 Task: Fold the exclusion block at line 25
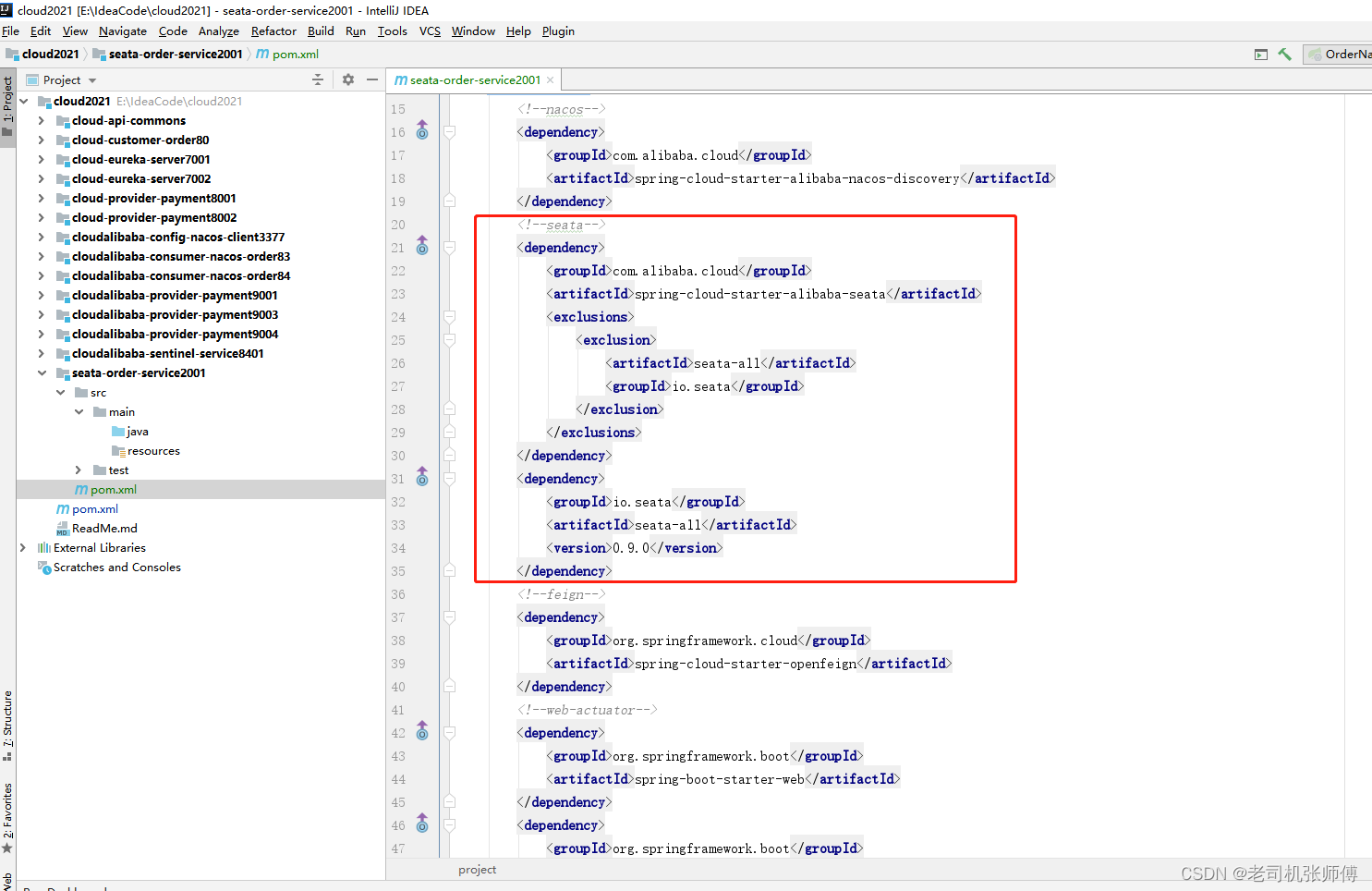pyautogui.click(x=449, y=340)
